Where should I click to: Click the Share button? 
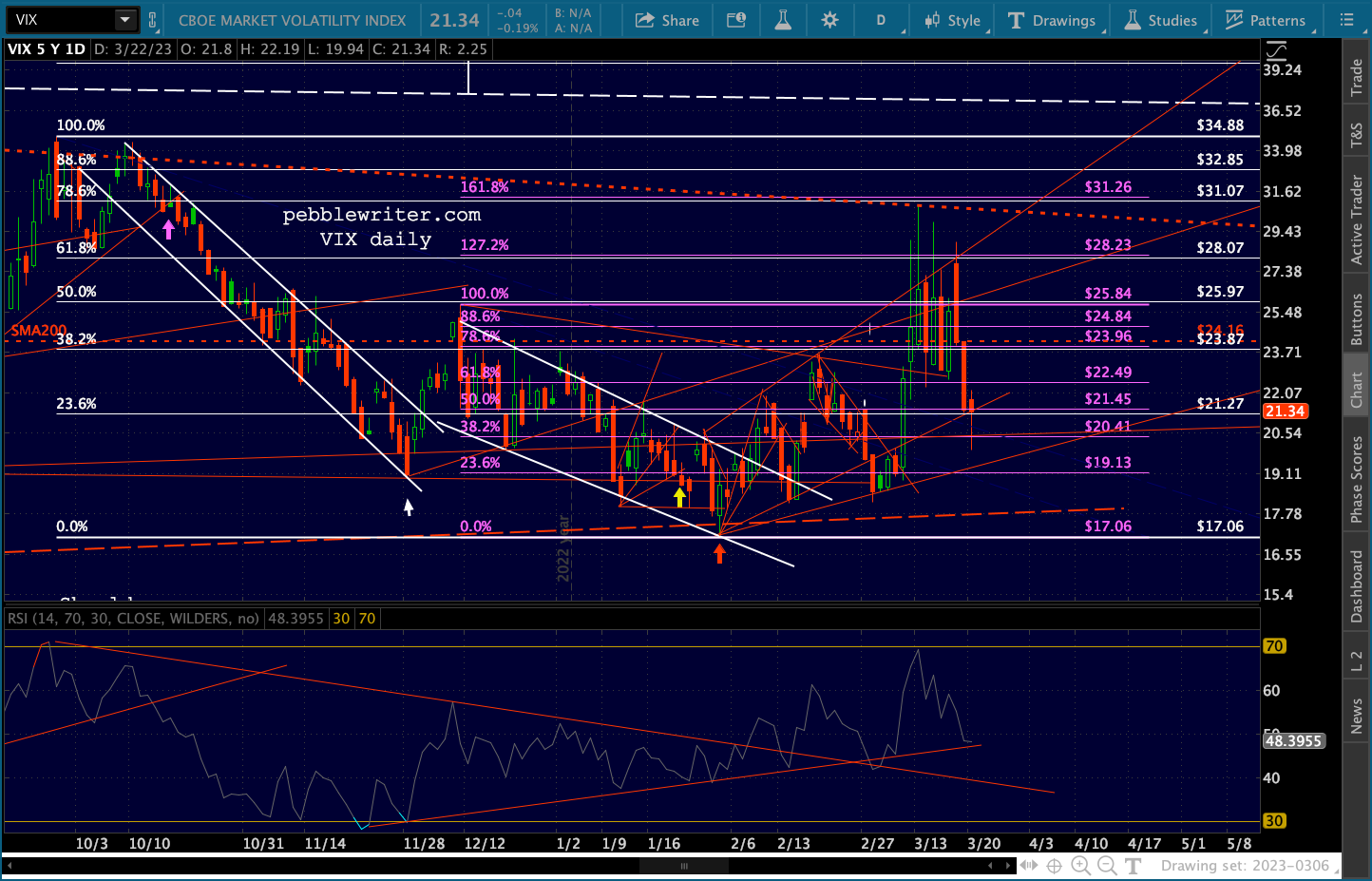667,20
